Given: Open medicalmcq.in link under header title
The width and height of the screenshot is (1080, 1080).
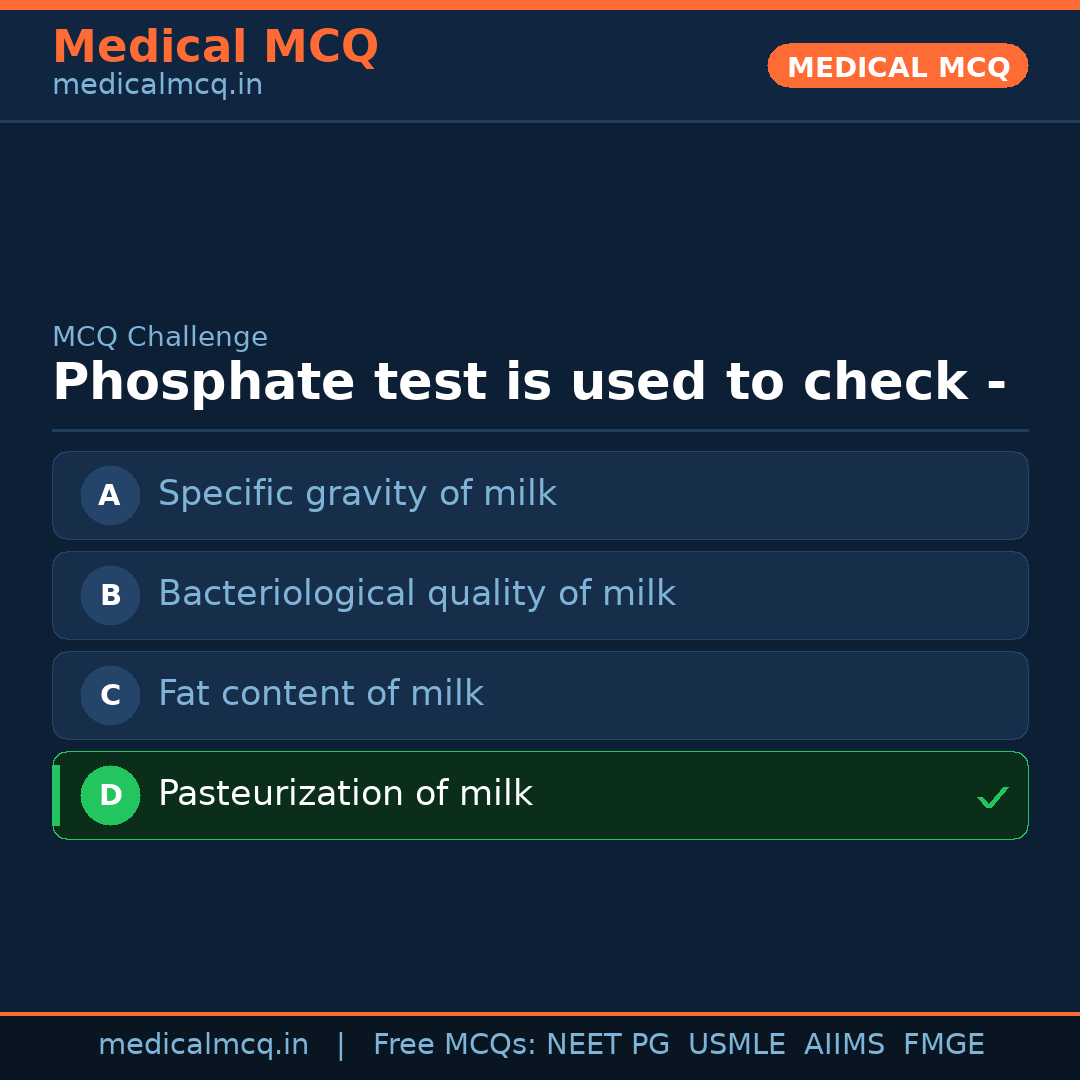Looking at the screenshot, I should tap(157, 86).
